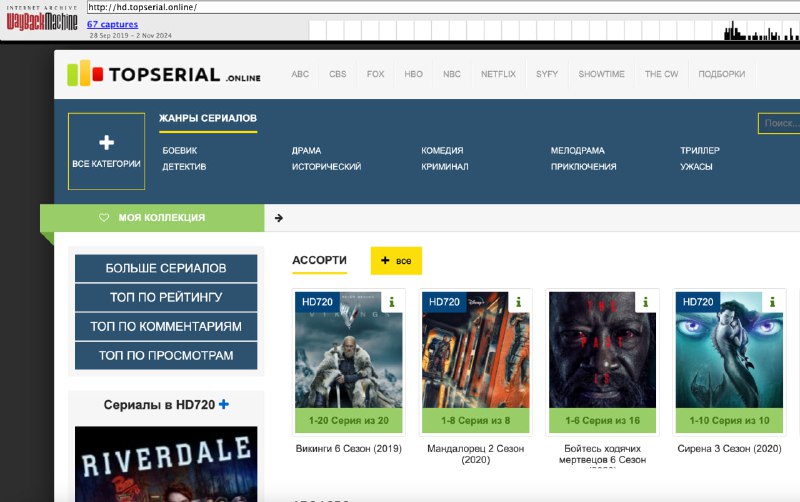
Task: Open the ПОДБОРКИ menu item
Action: tap(722, 74)
